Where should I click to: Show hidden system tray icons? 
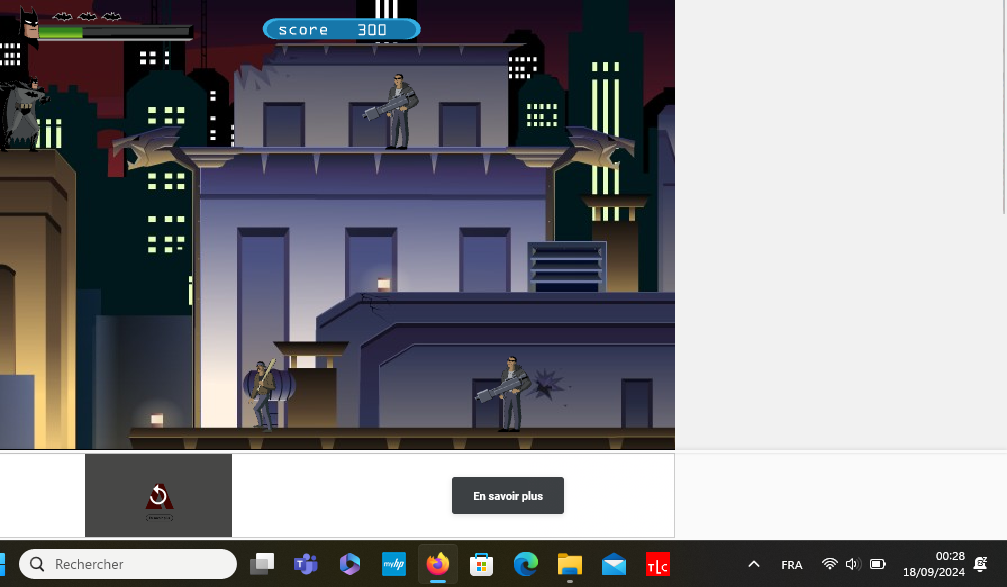pos(754,564)
